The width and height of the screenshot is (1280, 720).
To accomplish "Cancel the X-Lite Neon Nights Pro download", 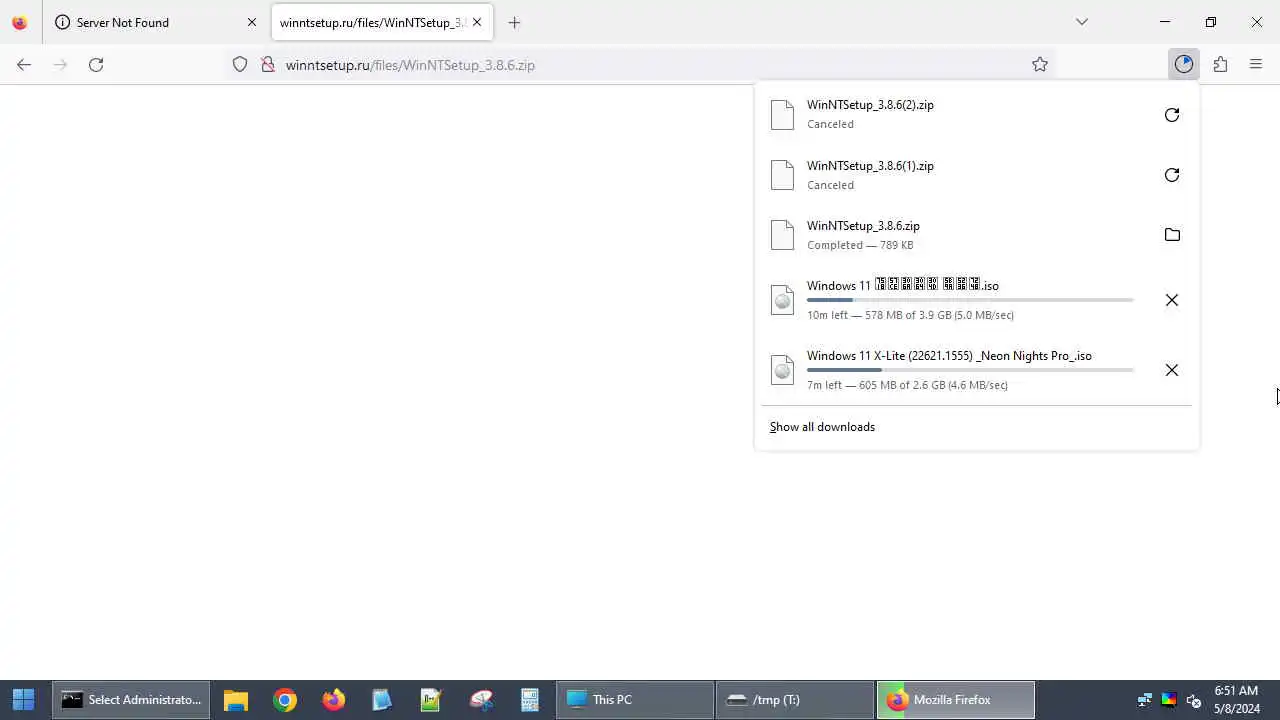I will [x=1172, y=370].
